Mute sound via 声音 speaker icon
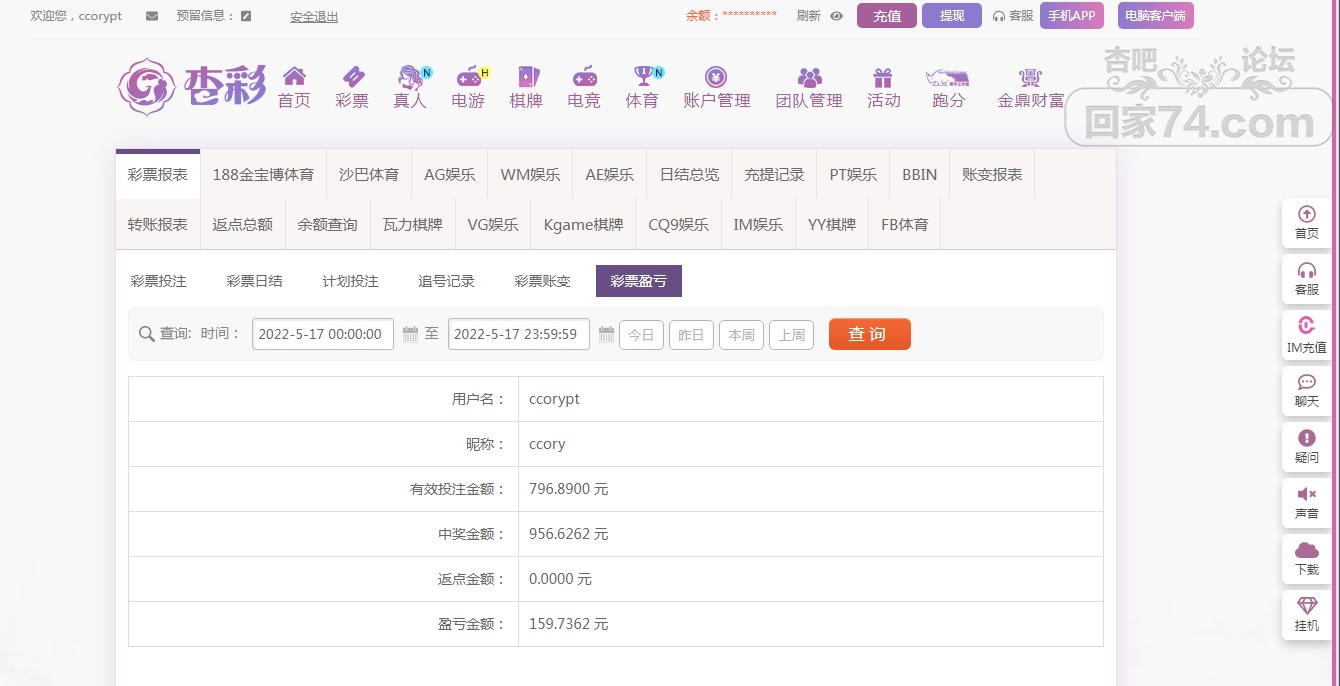 pyautogui.click(x=1306, y=494)
